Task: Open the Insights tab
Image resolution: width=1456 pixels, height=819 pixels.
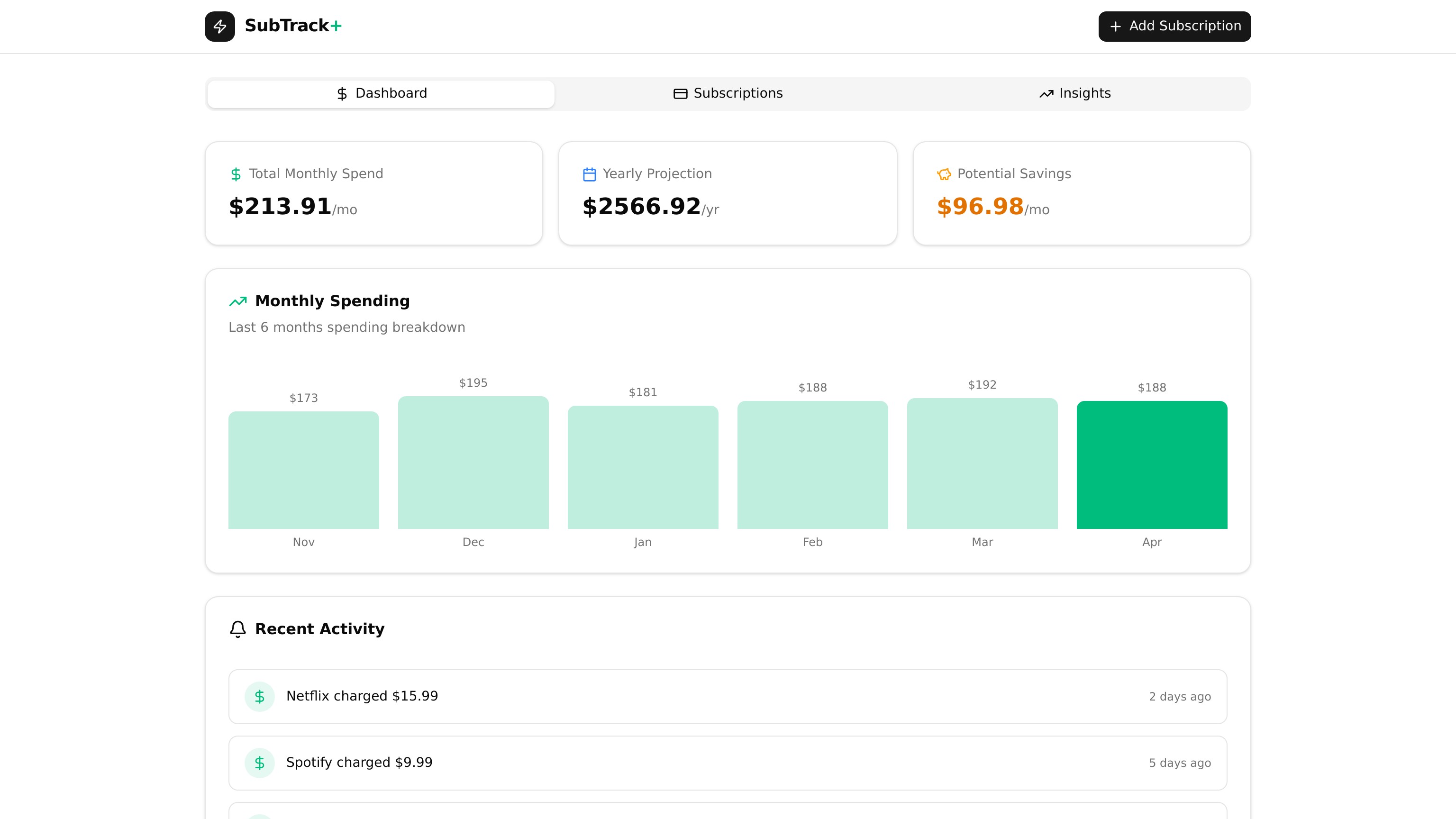Action: pos(1075,94)
